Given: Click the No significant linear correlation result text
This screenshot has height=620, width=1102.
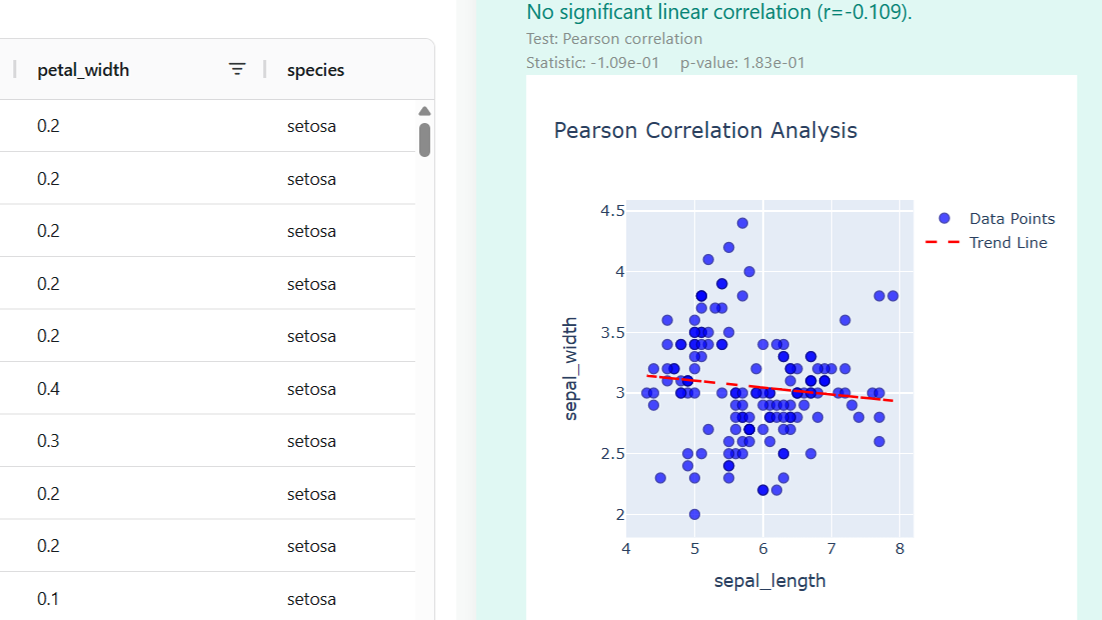Looking at the screenshot, I should tap(718, 12).
